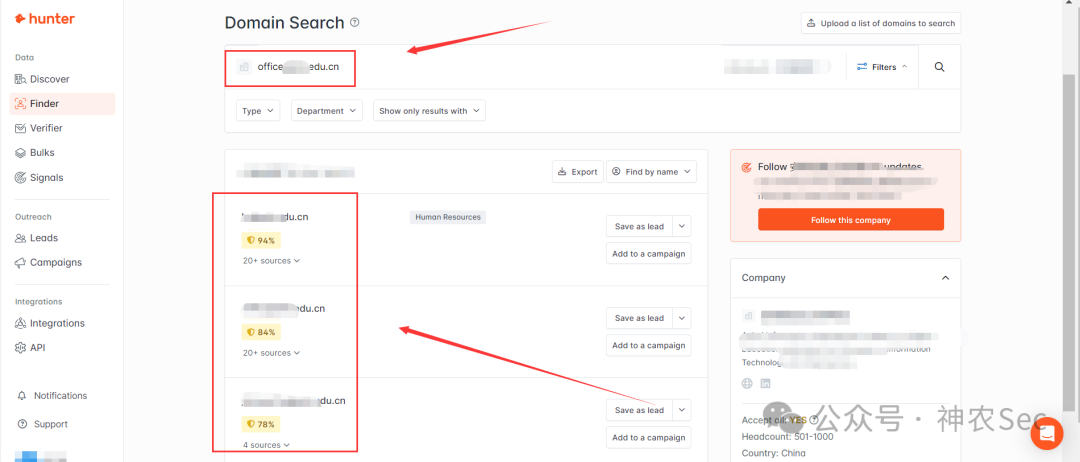The image size is (1080, 462).
Task: Click the 78% confidence badge
Action: 262,424
